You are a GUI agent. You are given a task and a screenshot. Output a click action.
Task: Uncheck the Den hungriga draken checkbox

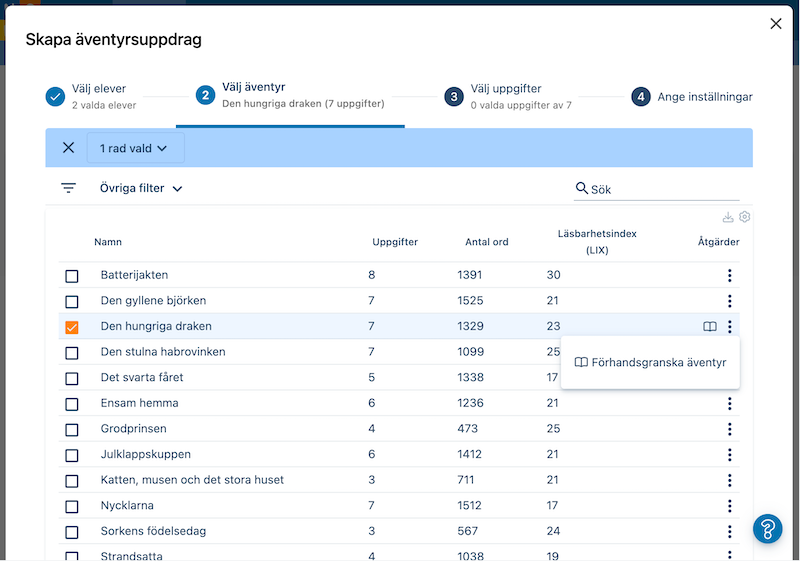72,327
